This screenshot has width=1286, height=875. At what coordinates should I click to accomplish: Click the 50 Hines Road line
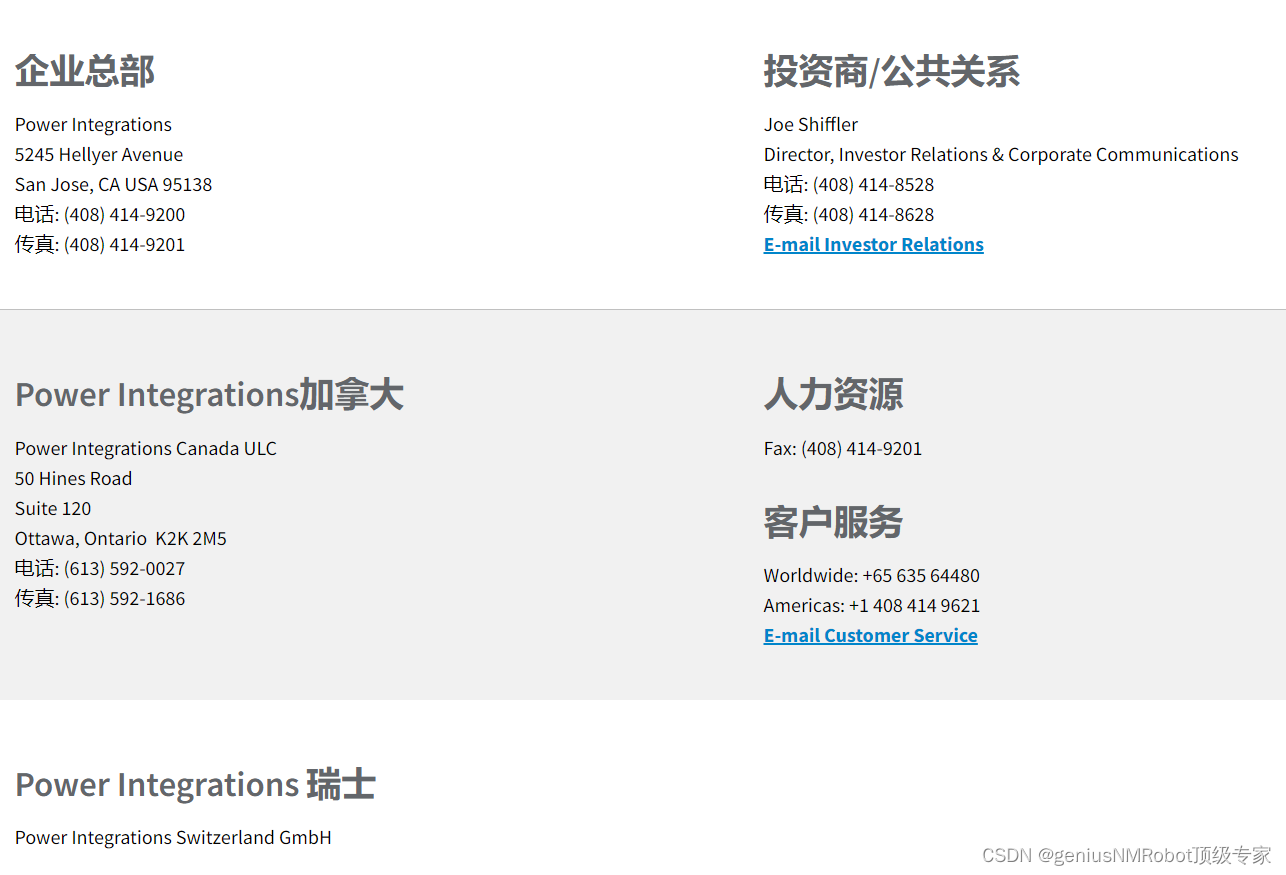[x=73, y=479]
